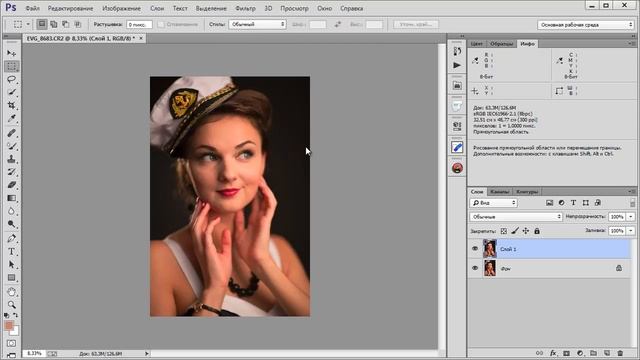Open the Стиль dropdown

tap(257, 24)
